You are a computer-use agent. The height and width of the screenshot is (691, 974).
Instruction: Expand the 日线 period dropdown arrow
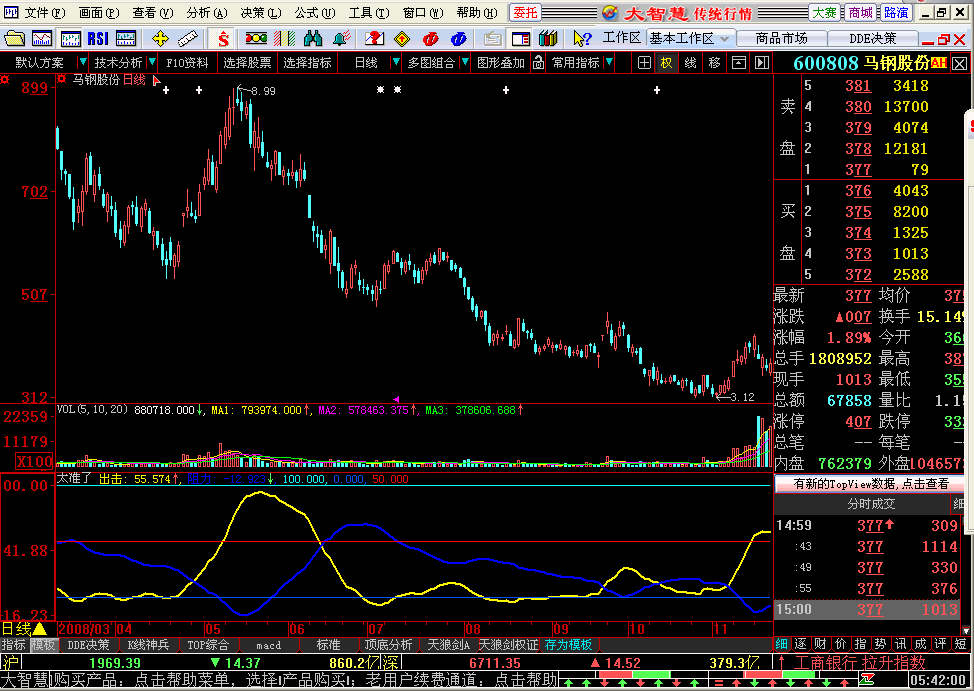[396, 62]
